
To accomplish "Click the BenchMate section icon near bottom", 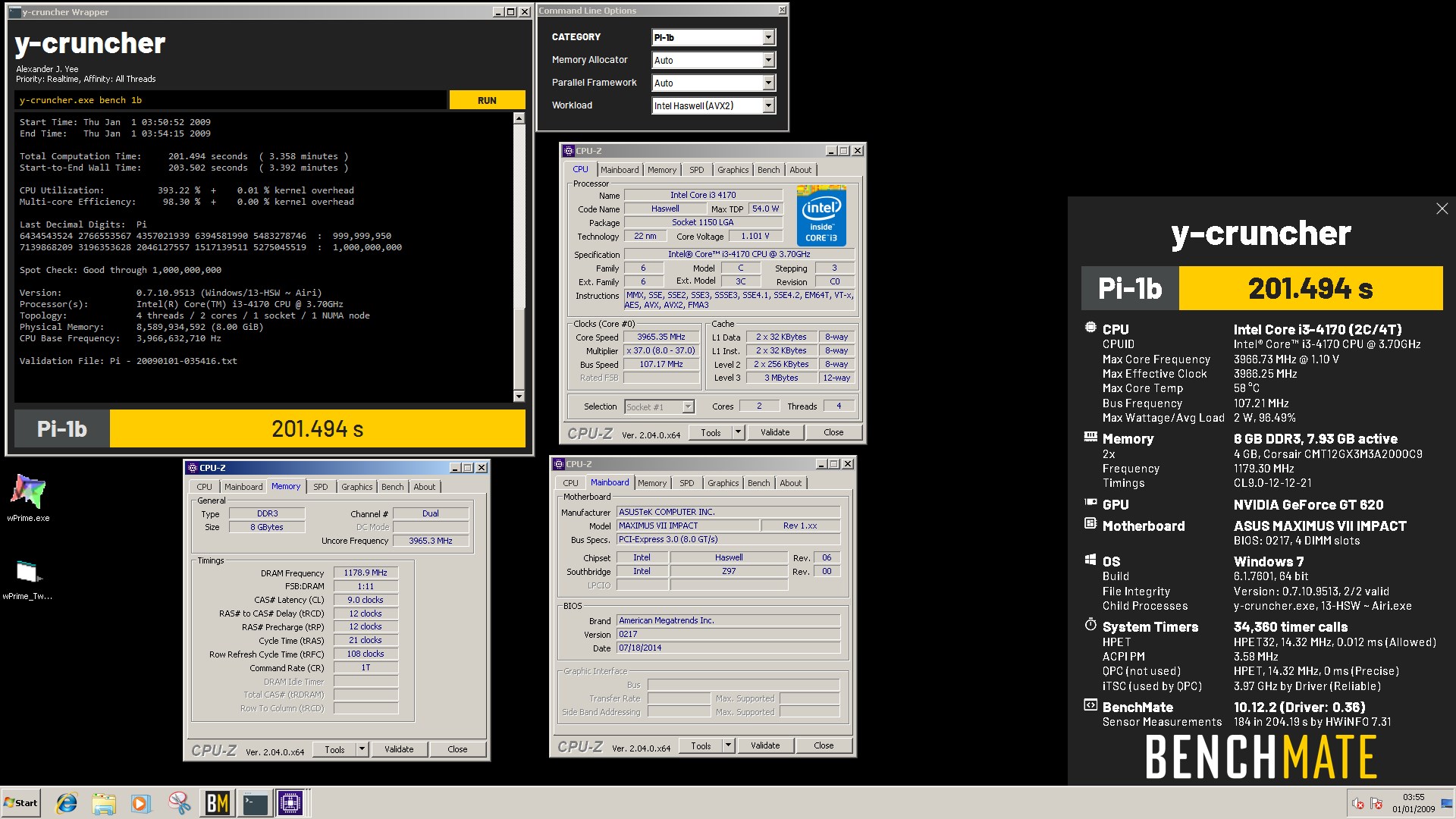I will [1090, 705].
